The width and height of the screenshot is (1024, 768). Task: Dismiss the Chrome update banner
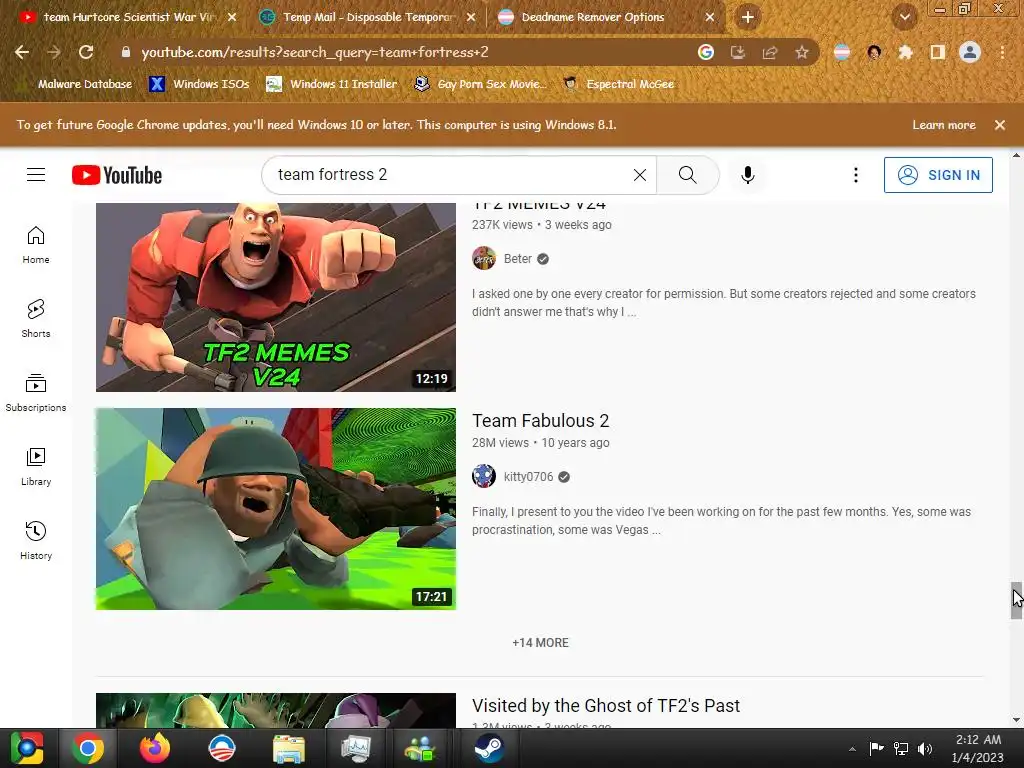click(x=1000, y=125)
